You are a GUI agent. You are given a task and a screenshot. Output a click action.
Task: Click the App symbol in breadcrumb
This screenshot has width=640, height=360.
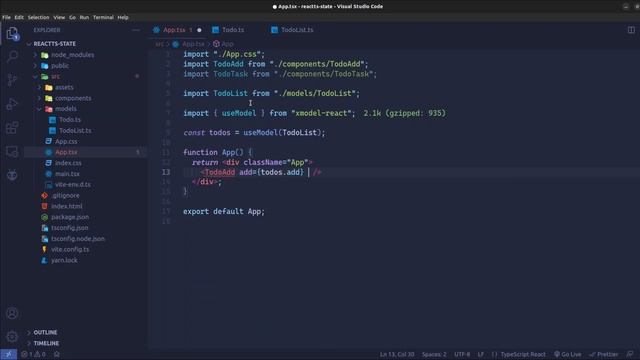pyautogui.click(x=227, y=44)
